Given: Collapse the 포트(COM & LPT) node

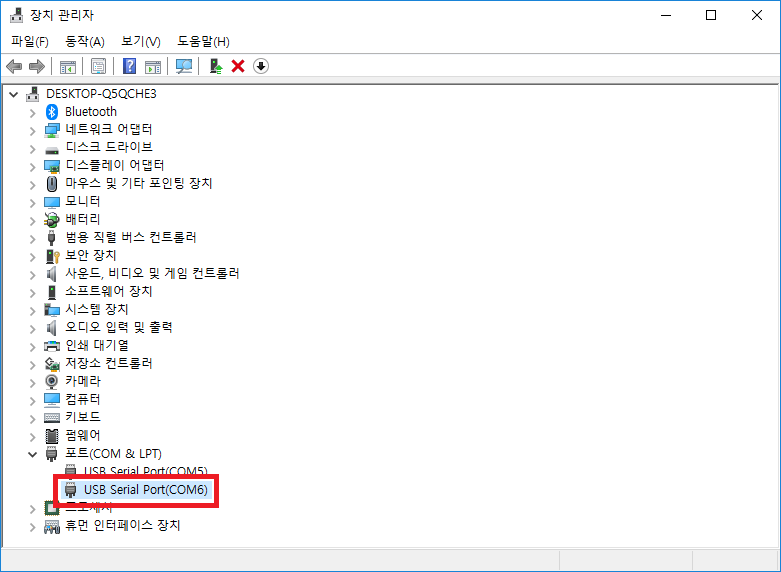Looking at the screenshot, I should [33, 454].
